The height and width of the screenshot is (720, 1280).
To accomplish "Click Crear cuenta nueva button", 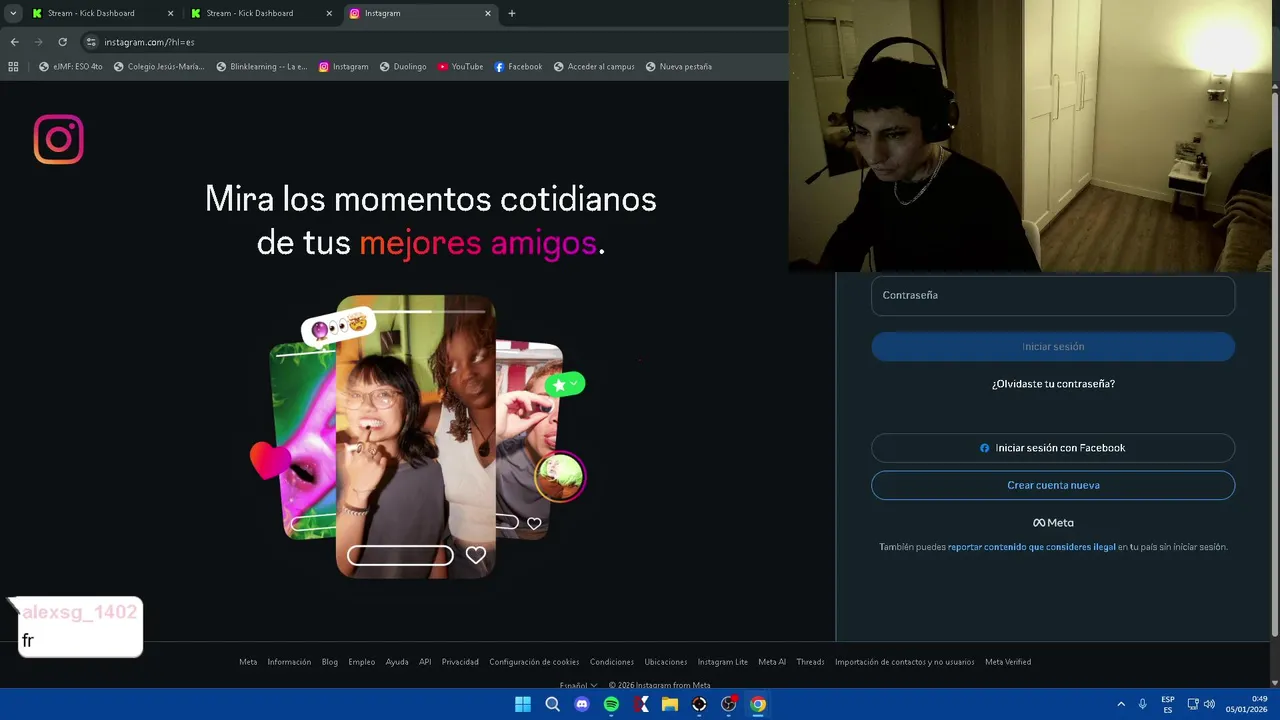I will pos(1053,485).
